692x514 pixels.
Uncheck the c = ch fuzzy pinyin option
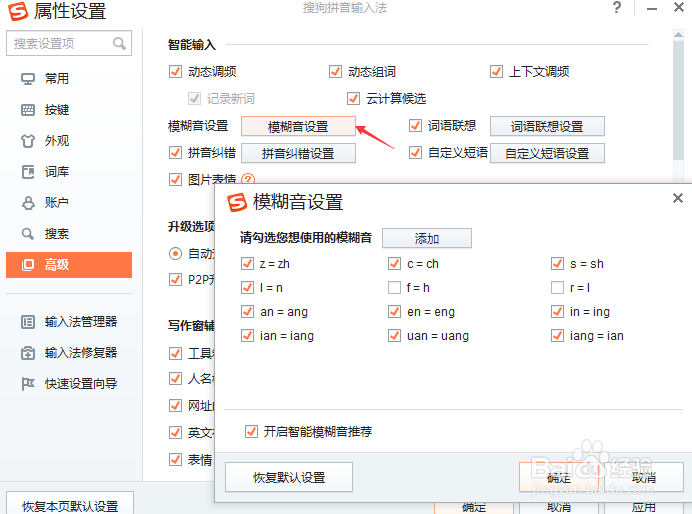394,264
